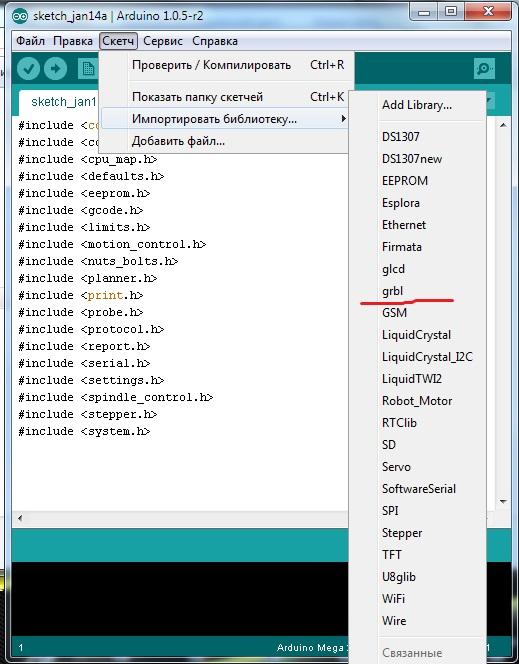Select the EEPROM library
The image size is (519, 664).
click(x=417, y=181)
